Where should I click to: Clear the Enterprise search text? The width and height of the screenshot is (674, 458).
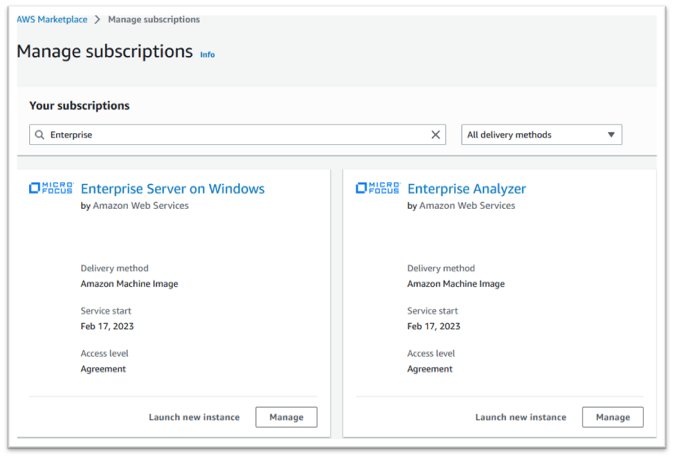(436, 135)
